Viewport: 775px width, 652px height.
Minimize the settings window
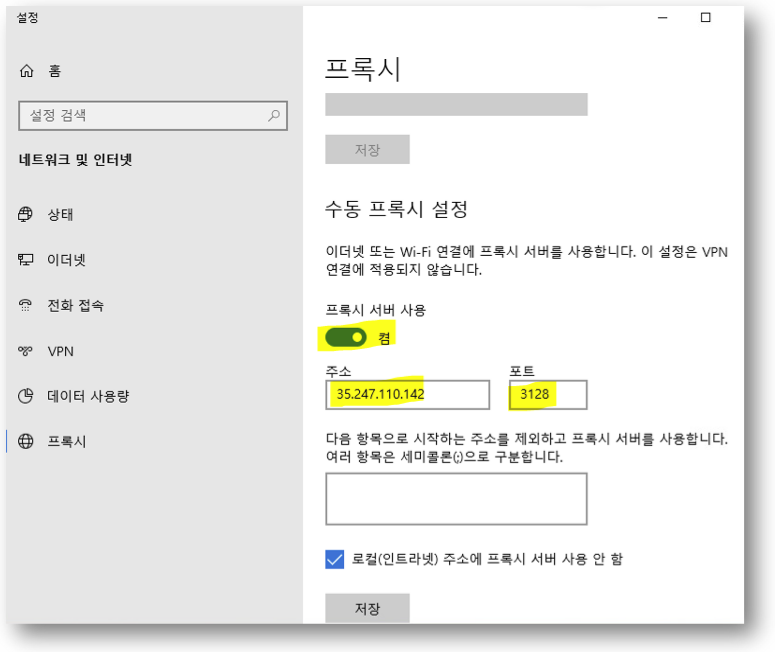[x=663, y=18]
